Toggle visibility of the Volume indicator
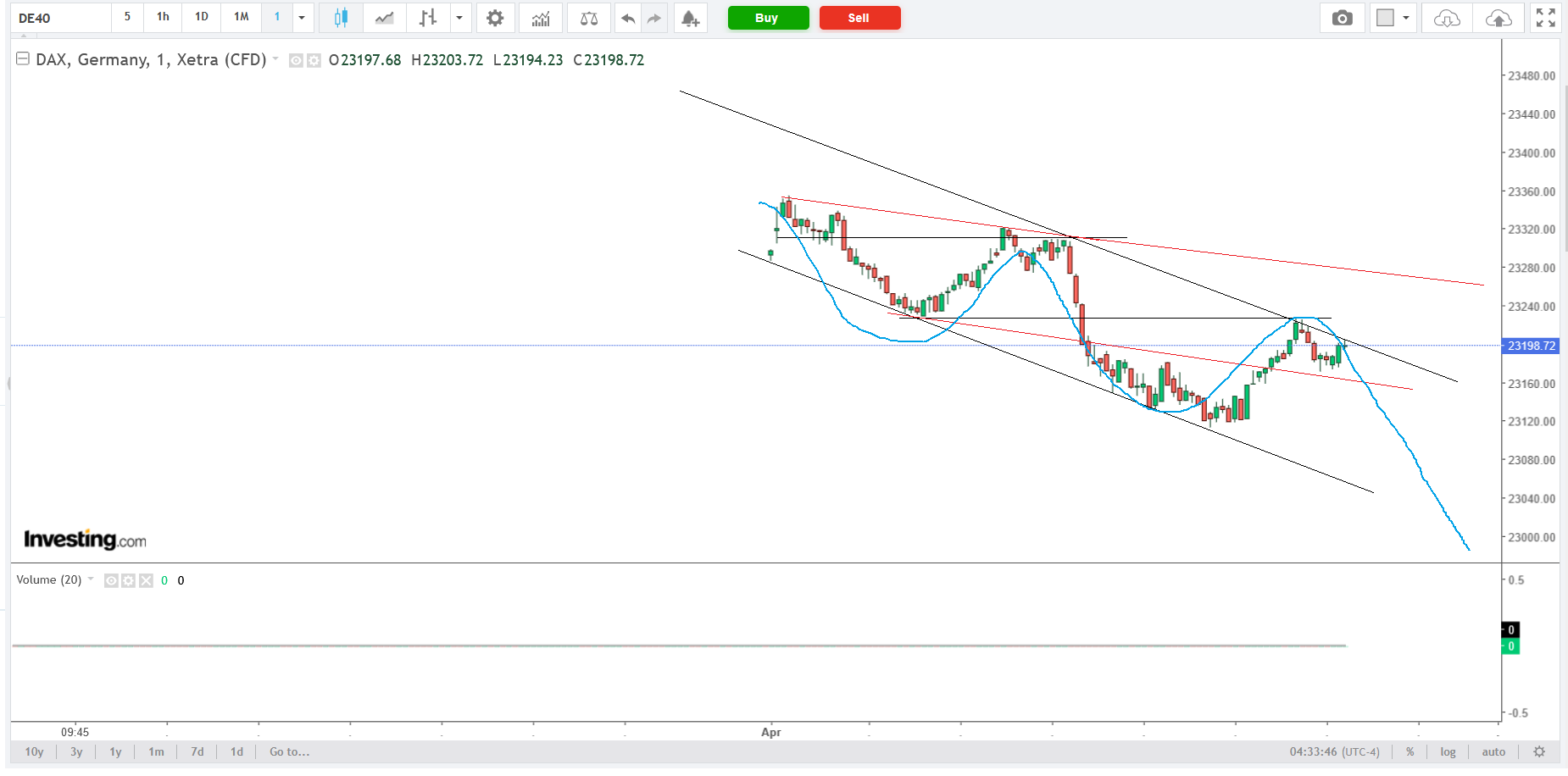 (x=111, y=580)
